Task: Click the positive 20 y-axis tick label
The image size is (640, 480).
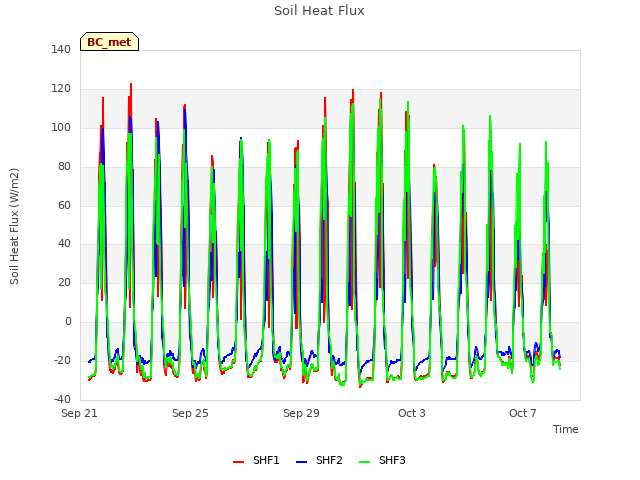Action: tap(64, 282)
